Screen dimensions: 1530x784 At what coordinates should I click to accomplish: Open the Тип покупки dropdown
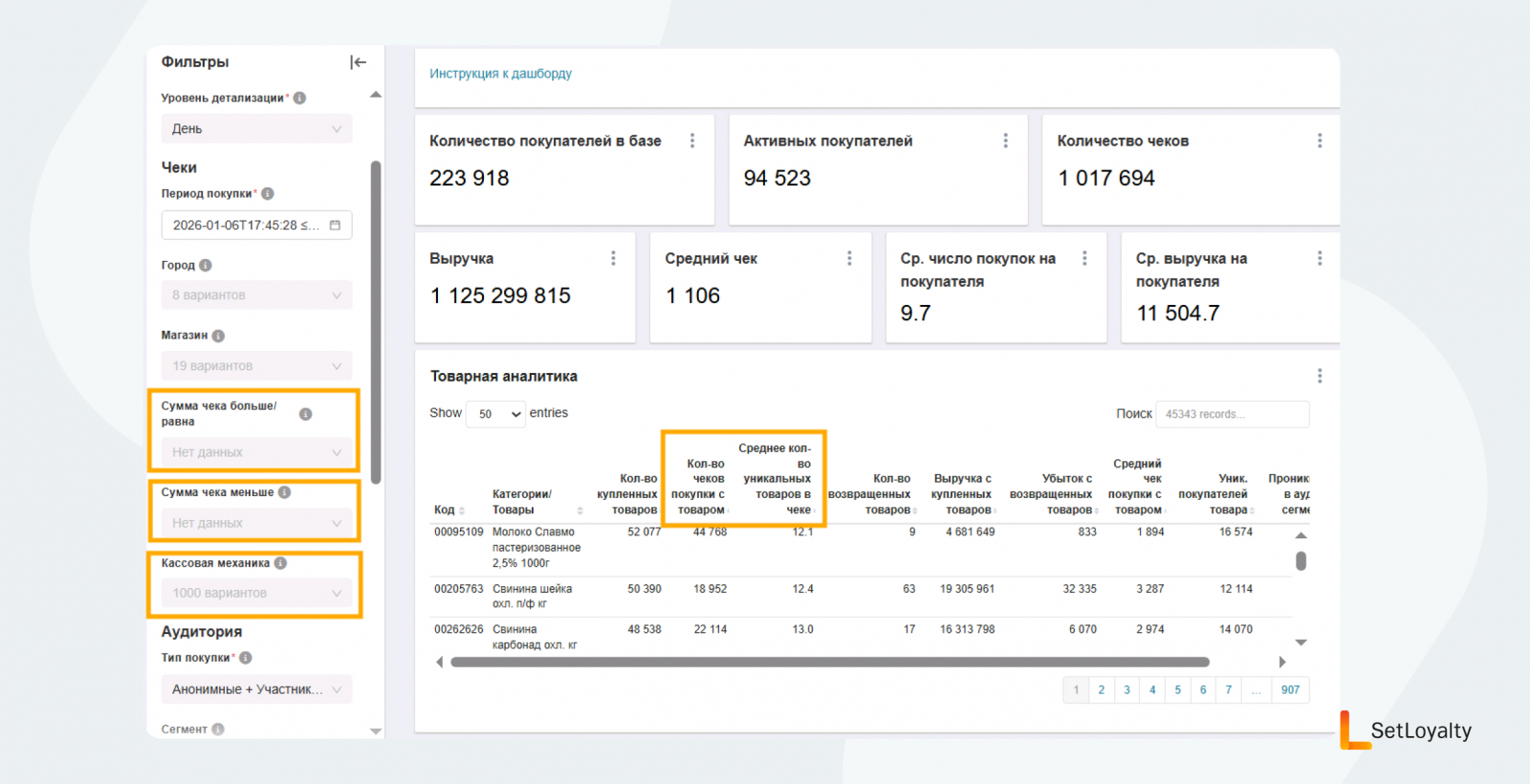(x=256, y=689)
